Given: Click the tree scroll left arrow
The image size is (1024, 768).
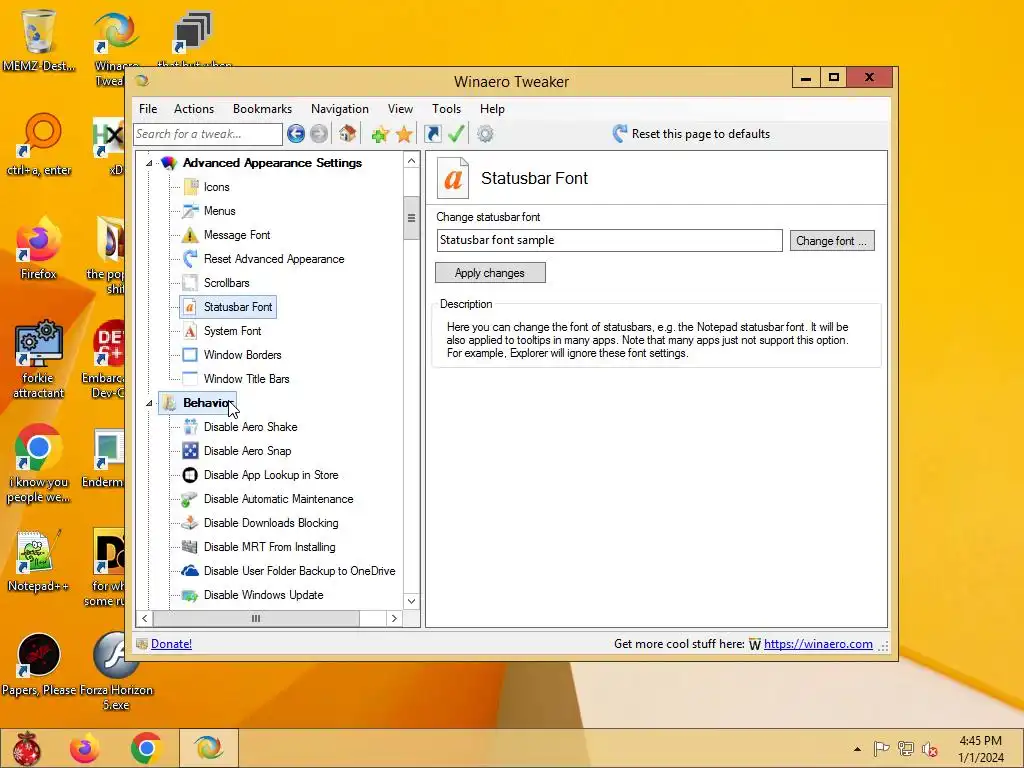Looking at the screenshot, I should click(144, 618).
